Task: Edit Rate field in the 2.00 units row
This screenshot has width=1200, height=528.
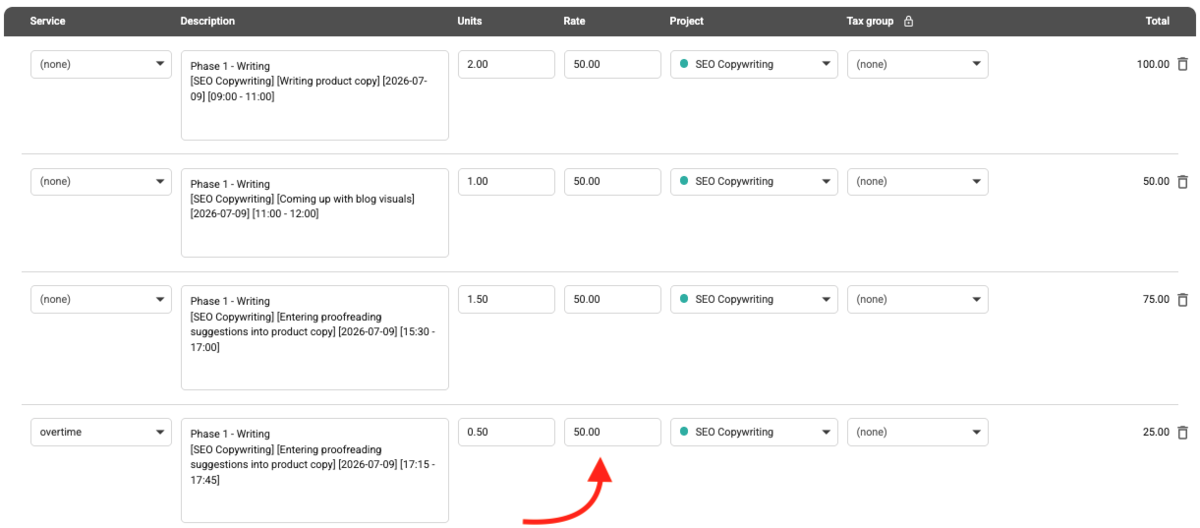Action: (x=612, y=64)
